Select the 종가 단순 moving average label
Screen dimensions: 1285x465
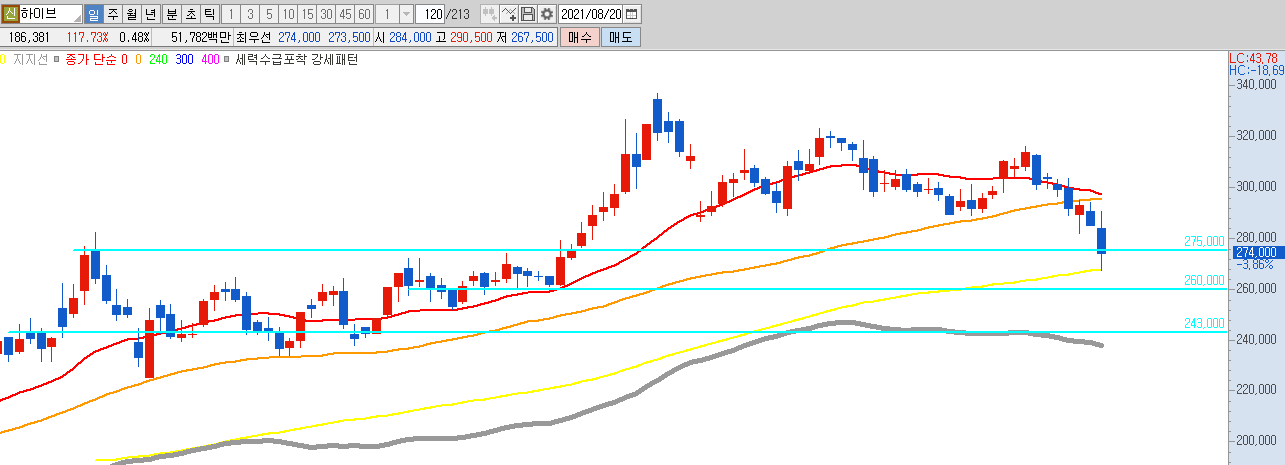[92, 60]
